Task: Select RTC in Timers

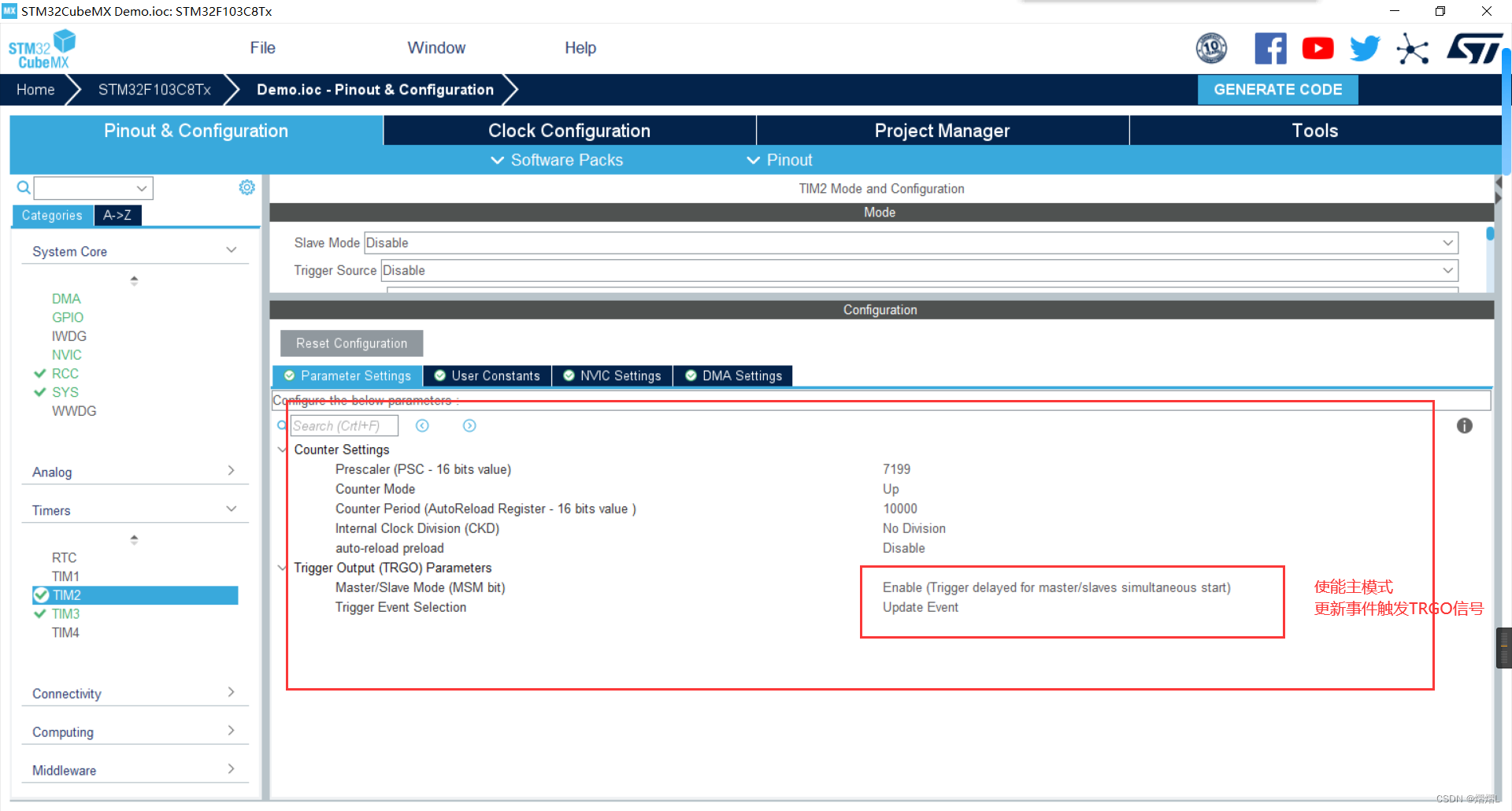Action: point(64,557)
